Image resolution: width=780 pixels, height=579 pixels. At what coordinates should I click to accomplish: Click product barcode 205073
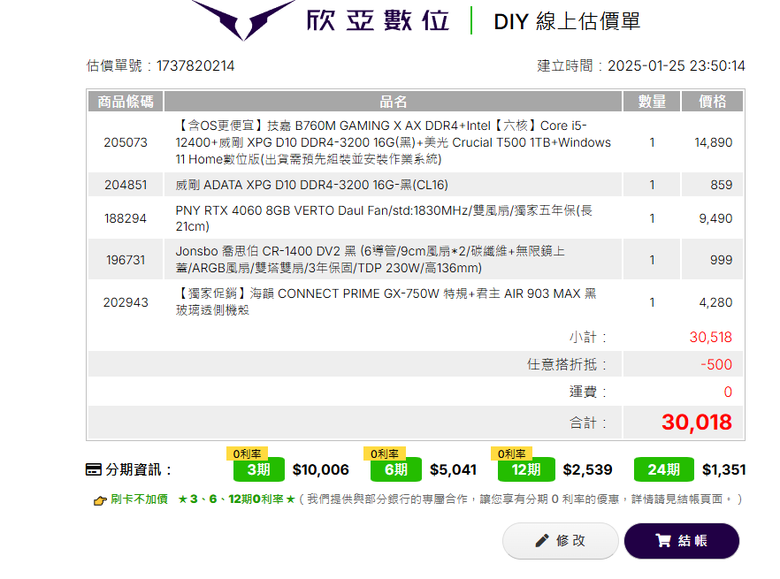point(125,143)
